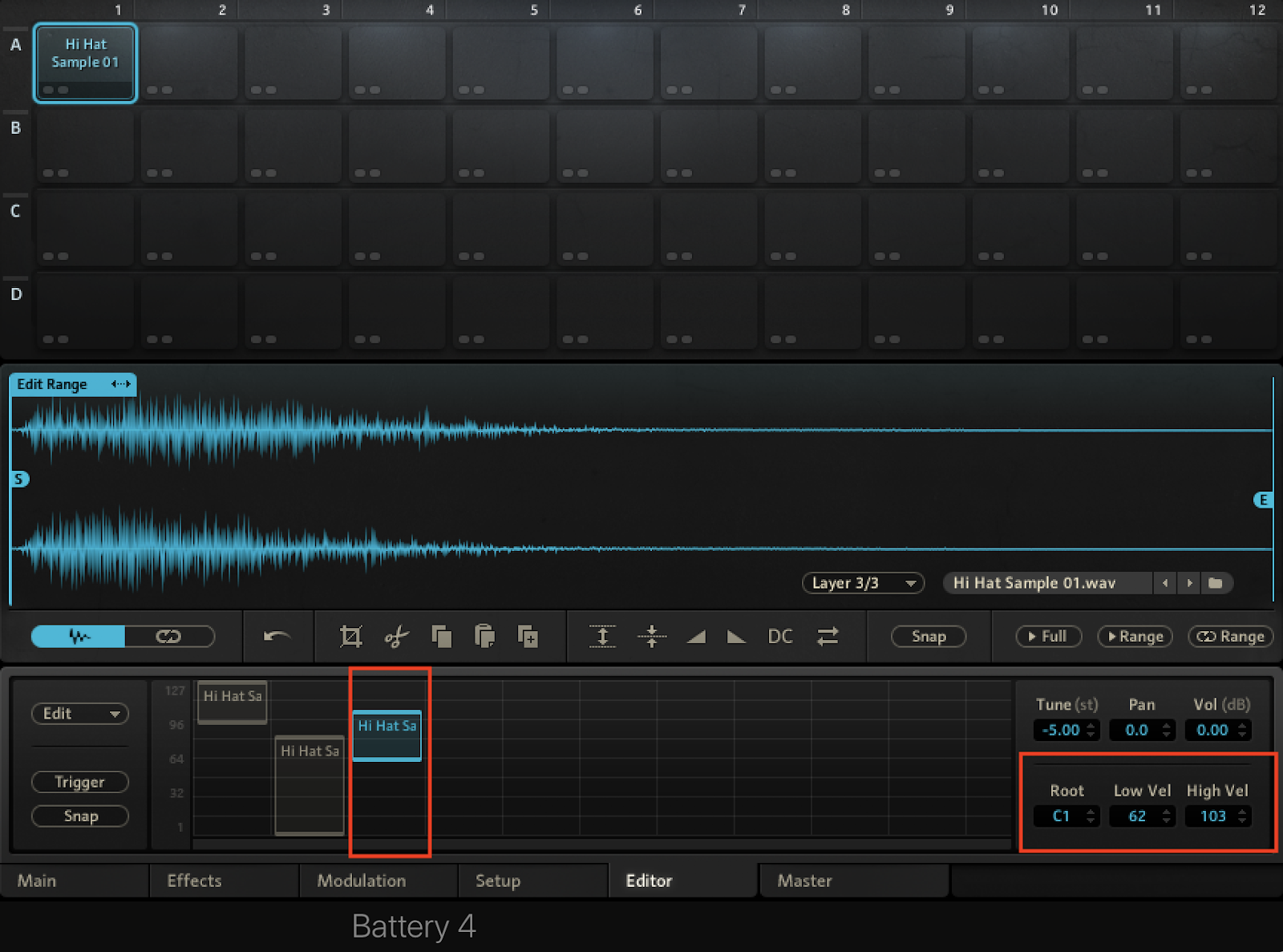Viewport: 1283px width, 952px height.
Task: Adjust the Root note stepper arrows
Action: coord(1091,816)
